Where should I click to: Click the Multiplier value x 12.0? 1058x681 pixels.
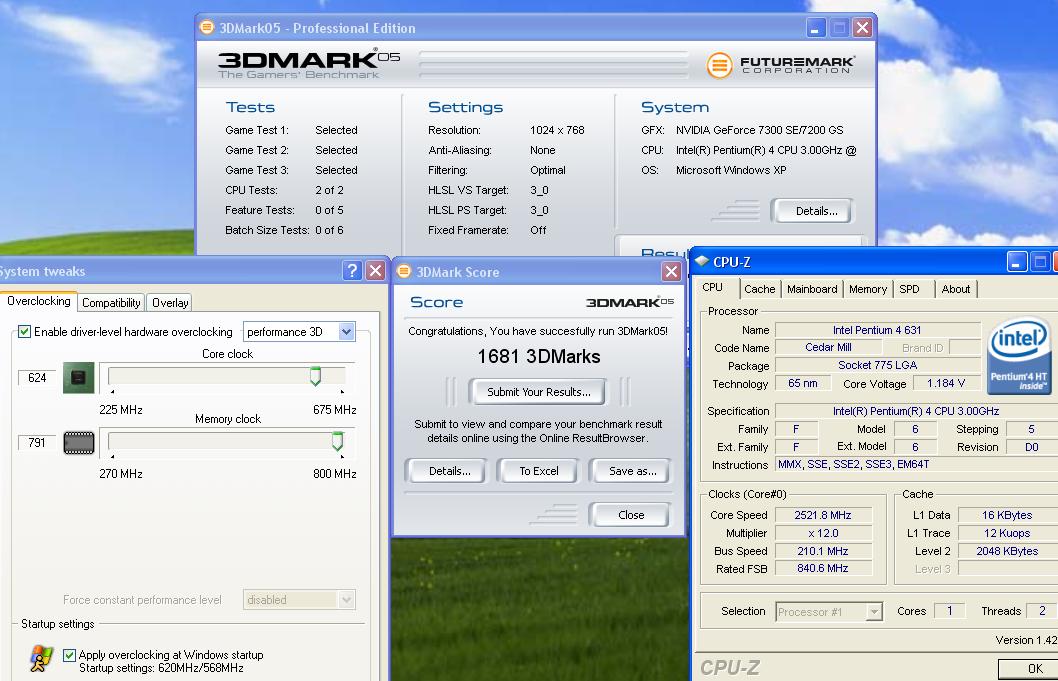(823, 533)
